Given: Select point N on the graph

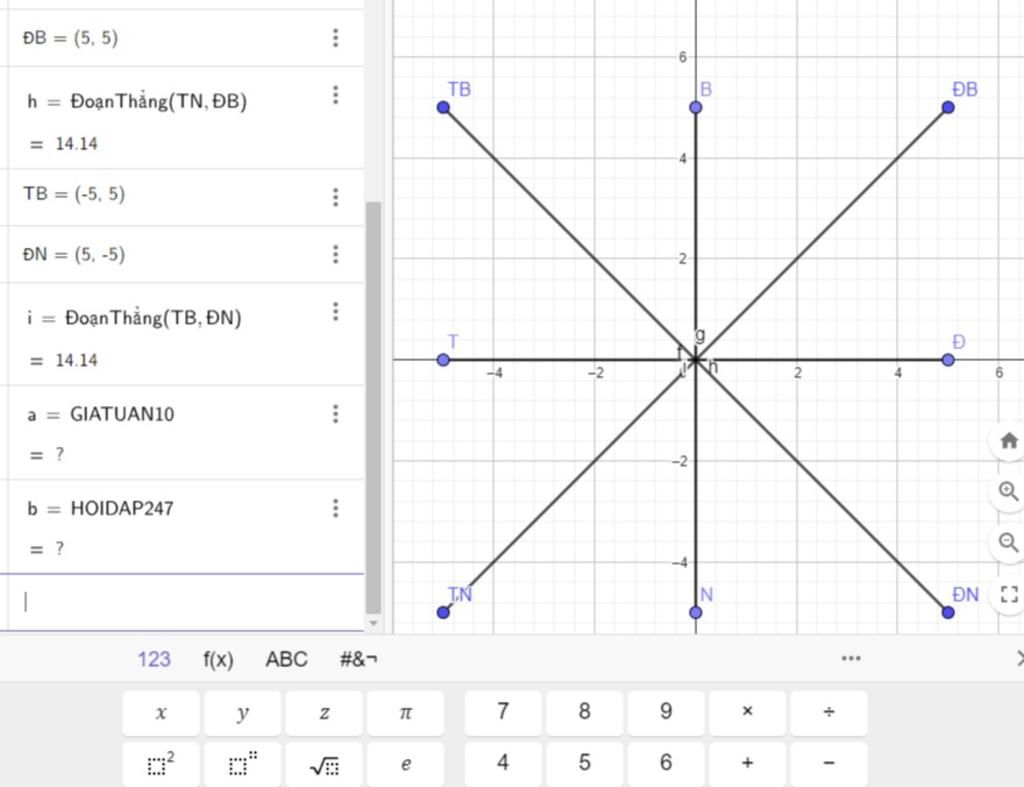Looking at the screenshot, I should point(696,612).
